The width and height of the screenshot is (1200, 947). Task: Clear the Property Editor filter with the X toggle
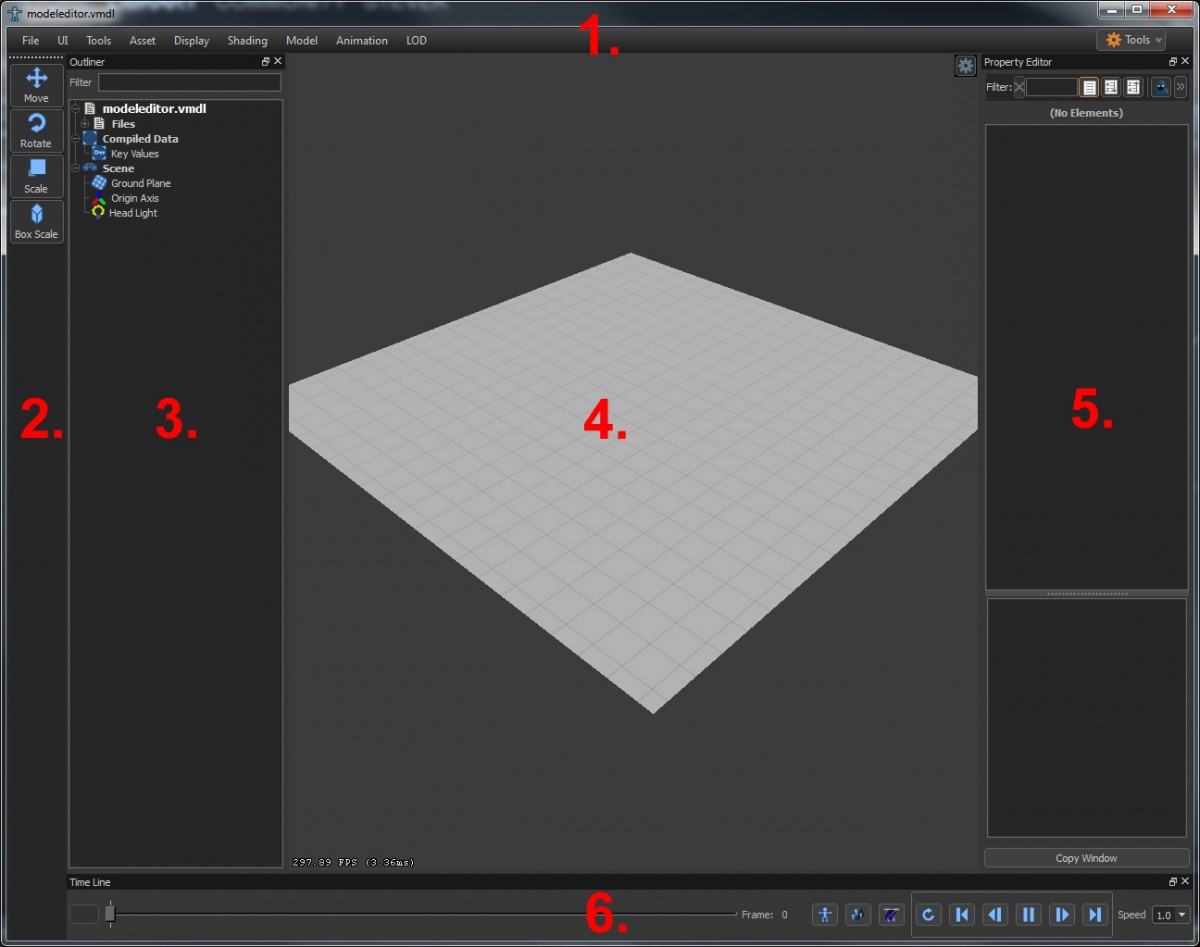point(1019,87)
